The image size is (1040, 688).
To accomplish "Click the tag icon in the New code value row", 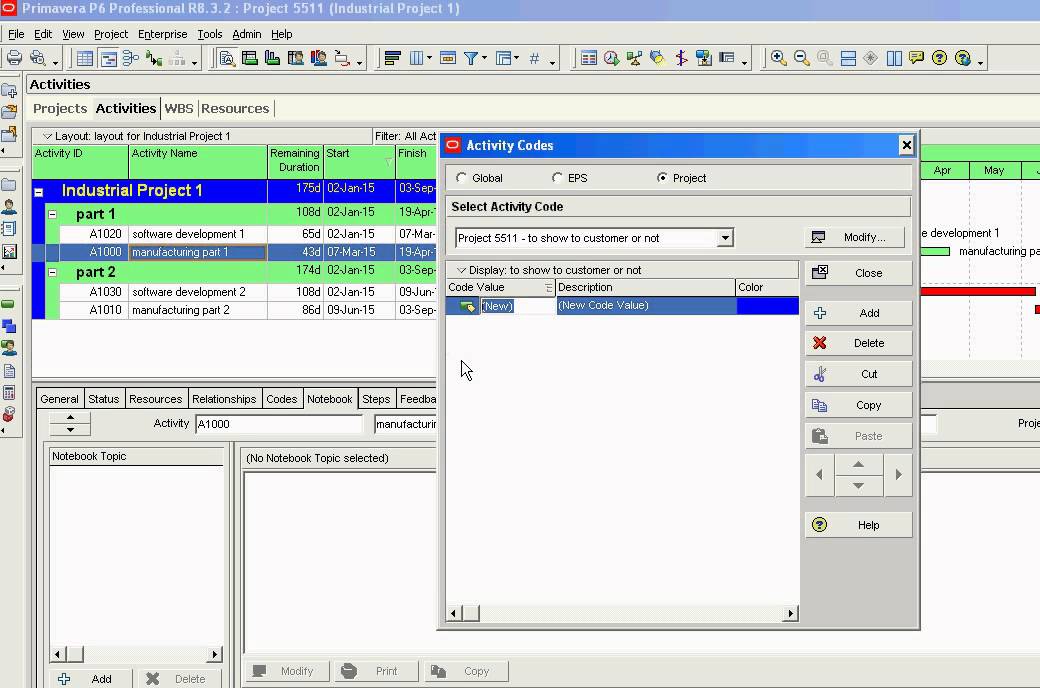I will click(x=467, y=306).
